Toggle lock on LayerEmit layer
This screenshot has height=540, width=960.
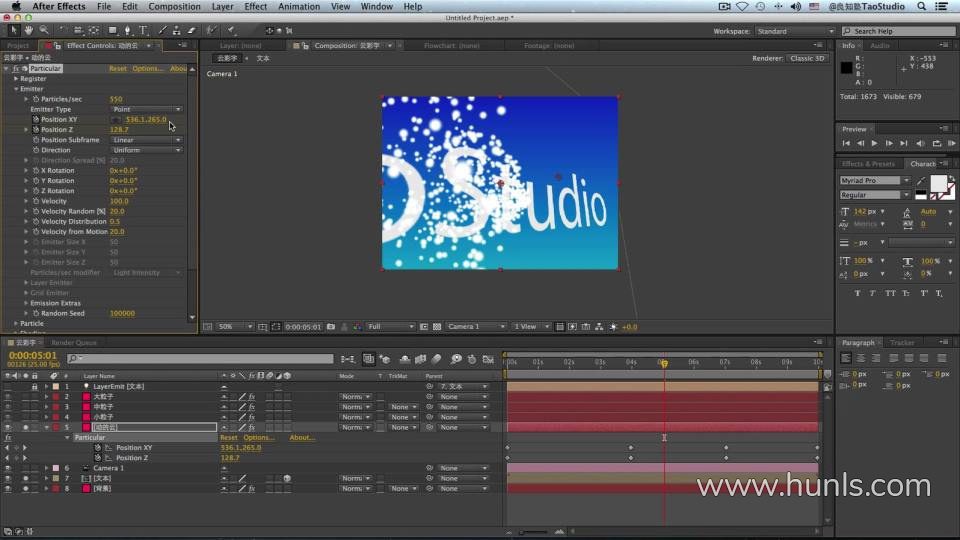[x=34, y=387]
